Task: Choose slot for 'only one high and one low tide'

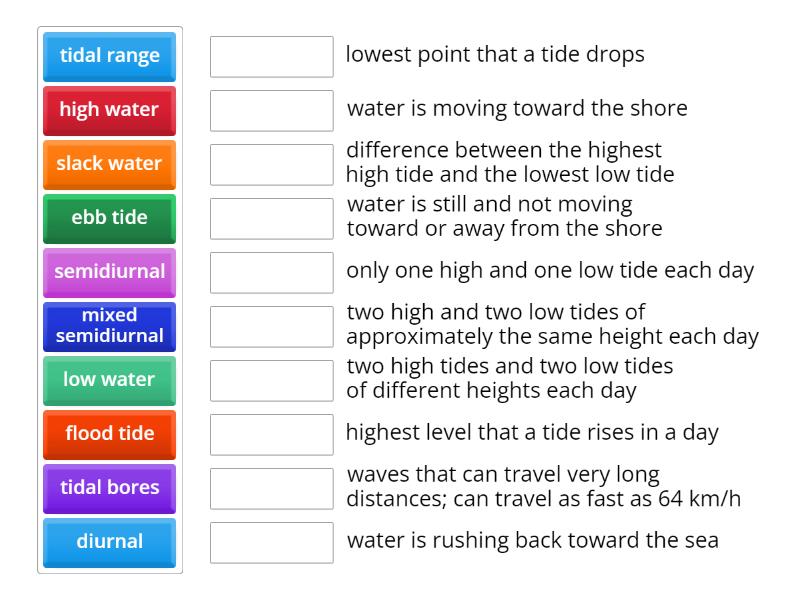Action: click(x=272, y=272)
